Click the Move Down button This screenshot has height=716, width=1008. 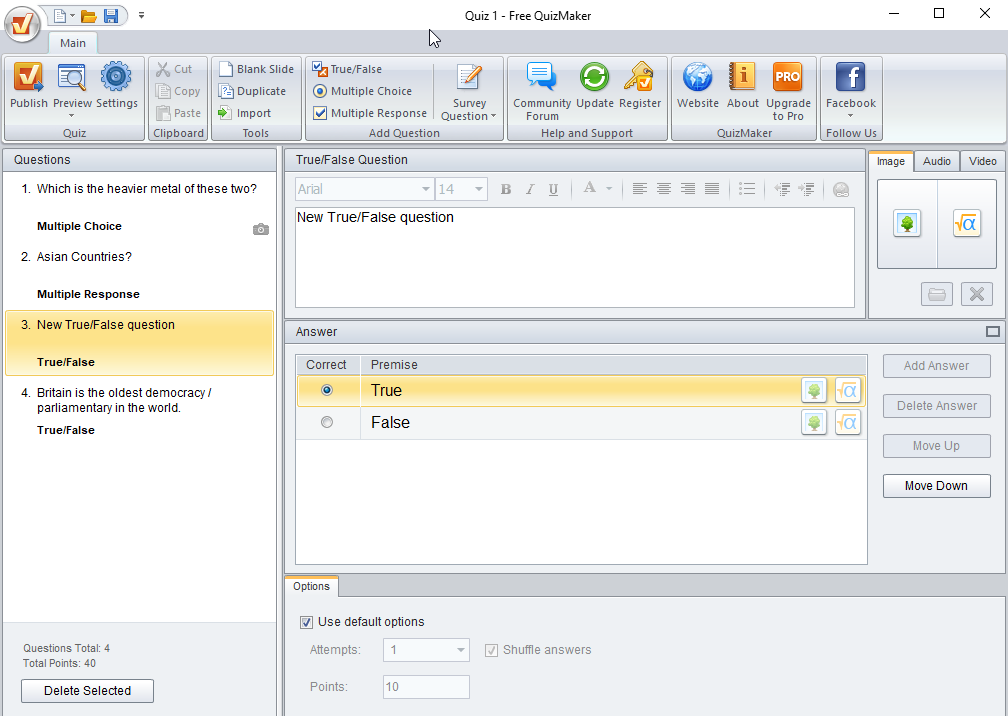[936, 486]
